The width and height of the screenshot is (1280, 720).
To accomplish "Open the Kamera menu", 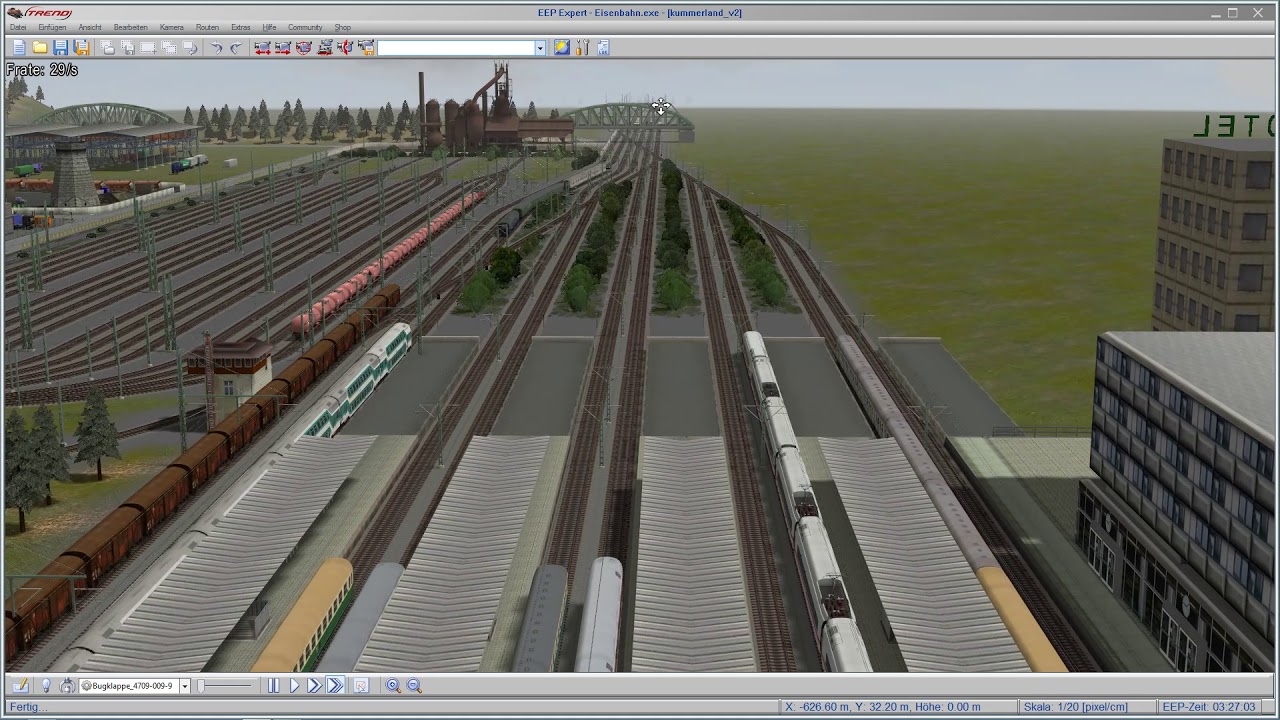I will pyautogui.click(x=172, y=27).
